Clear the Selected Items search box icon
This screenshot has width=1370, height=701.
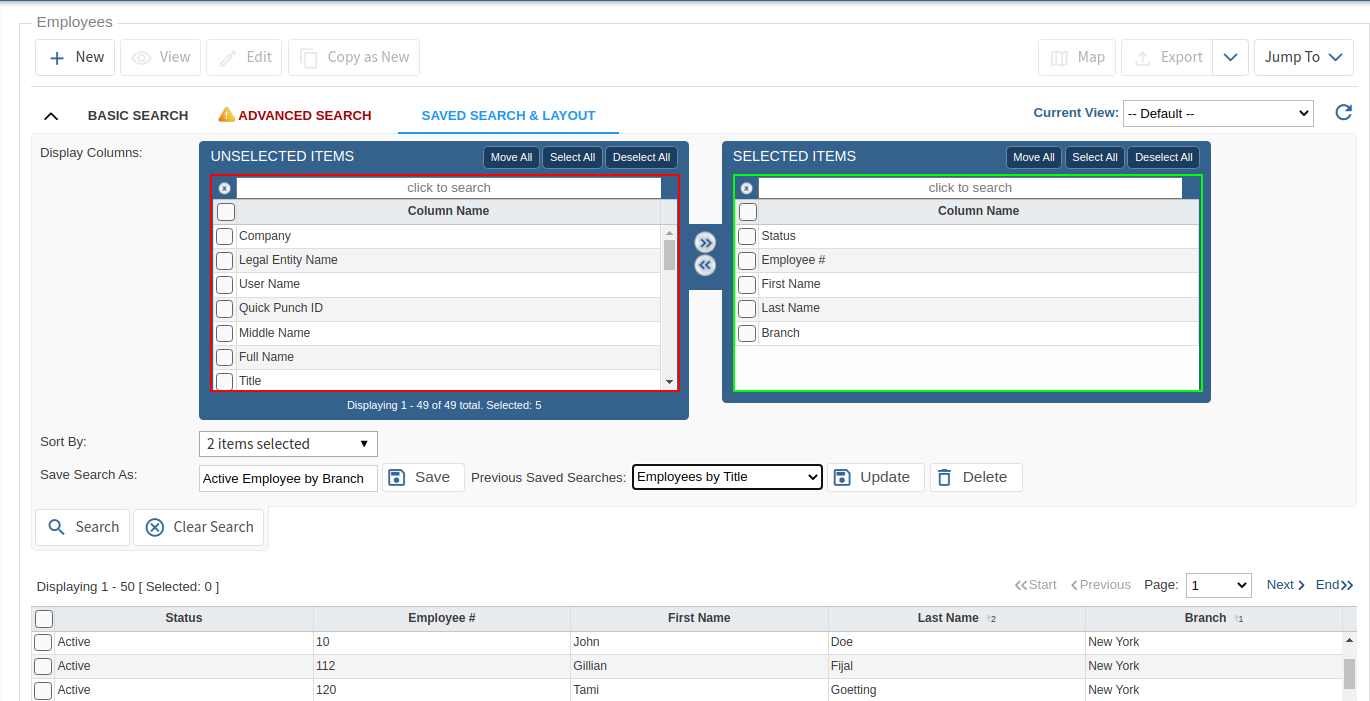(x=746, y=188)
